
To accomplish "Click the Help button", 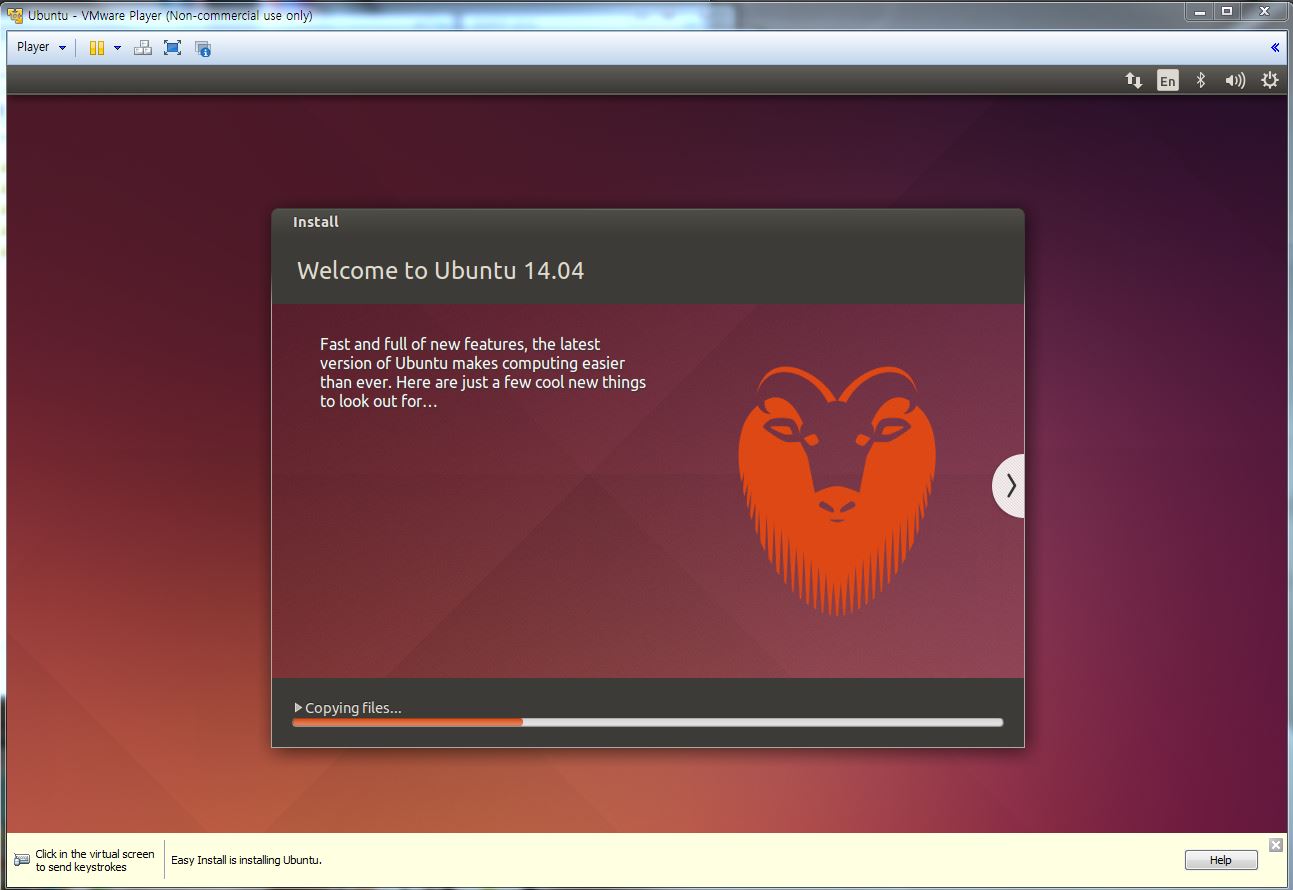I will click(x=1221, y=860).
